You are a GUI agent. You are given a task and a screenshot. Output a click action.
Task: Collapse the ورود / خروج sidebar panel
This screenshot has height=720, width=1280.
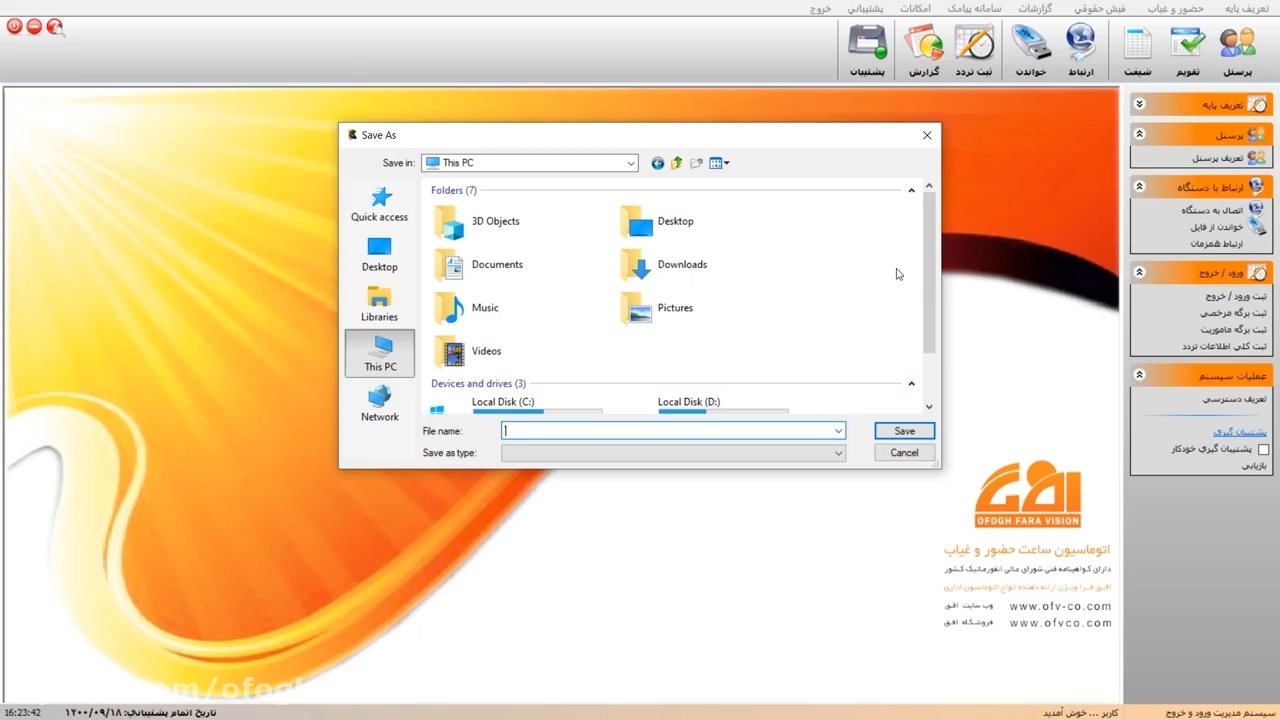[1139, 272]
